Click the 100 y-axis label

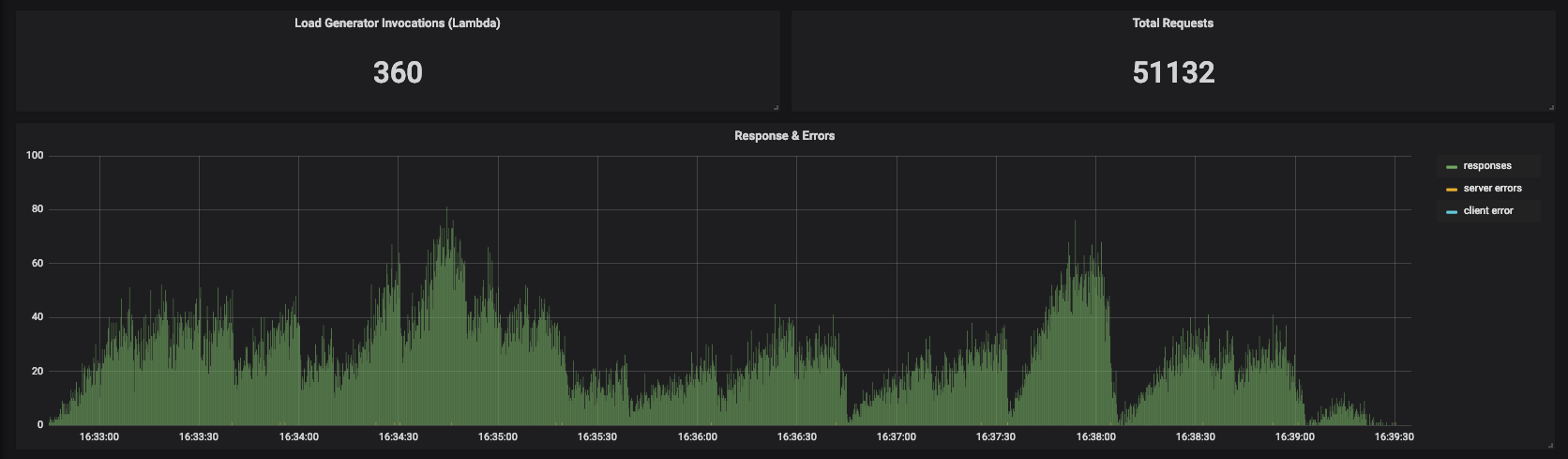point(35,155)
